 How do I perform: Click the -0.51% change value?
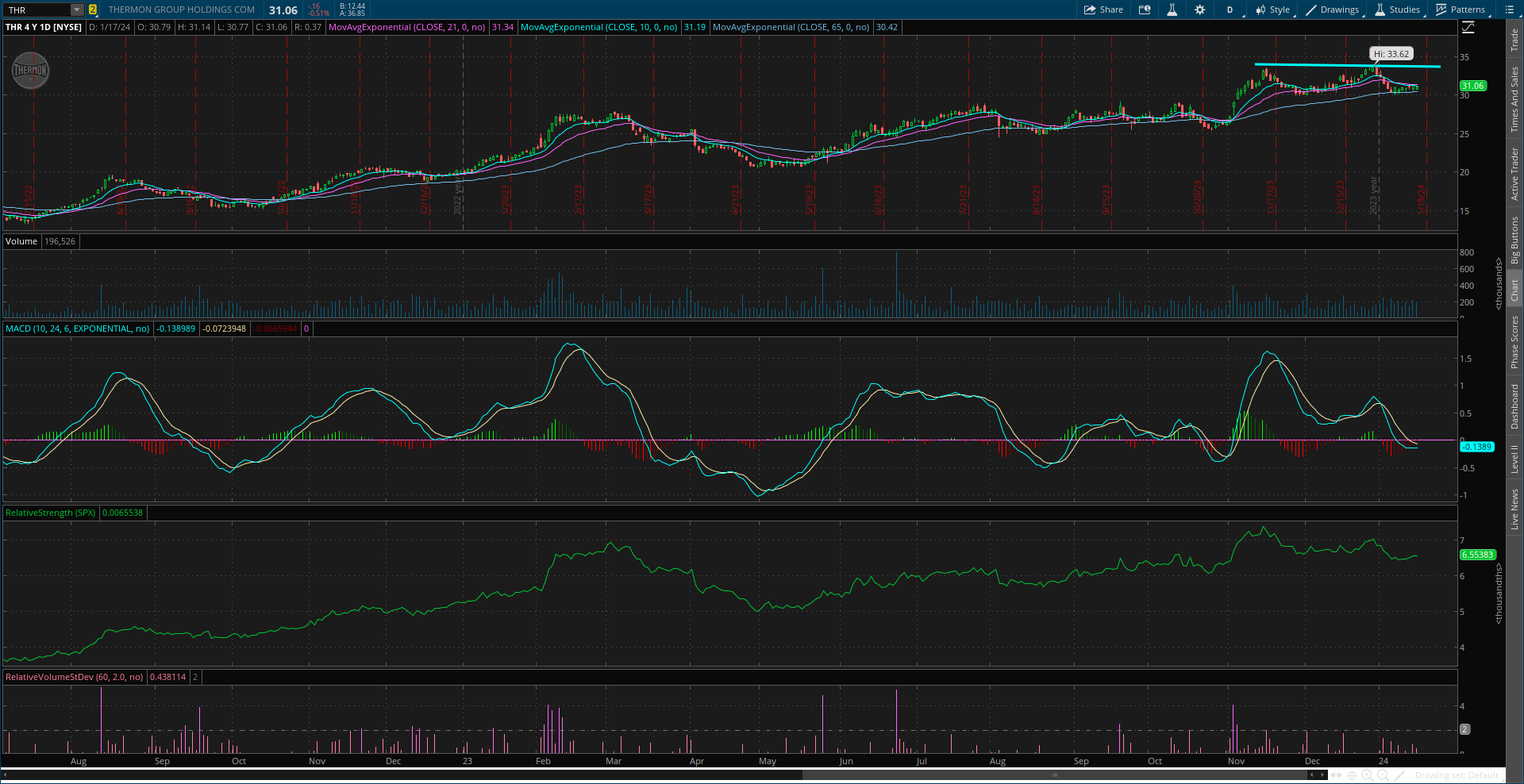coord(318,13)
